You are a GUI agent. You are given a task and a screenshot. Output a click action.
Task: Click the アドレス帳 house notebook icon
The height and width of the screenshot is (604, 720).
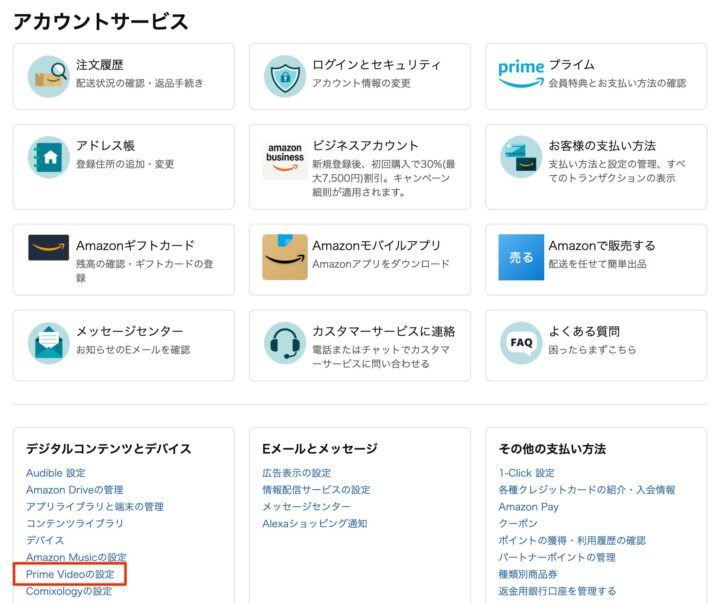(x=49, y=157)
